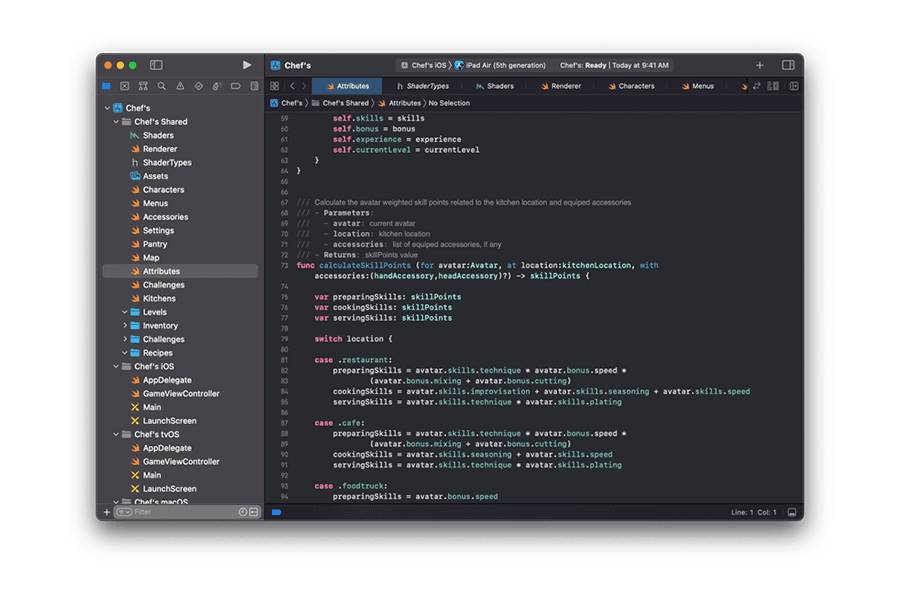
Task: Toggle the debug area at bottom right
Action: [x=792, y=512]
